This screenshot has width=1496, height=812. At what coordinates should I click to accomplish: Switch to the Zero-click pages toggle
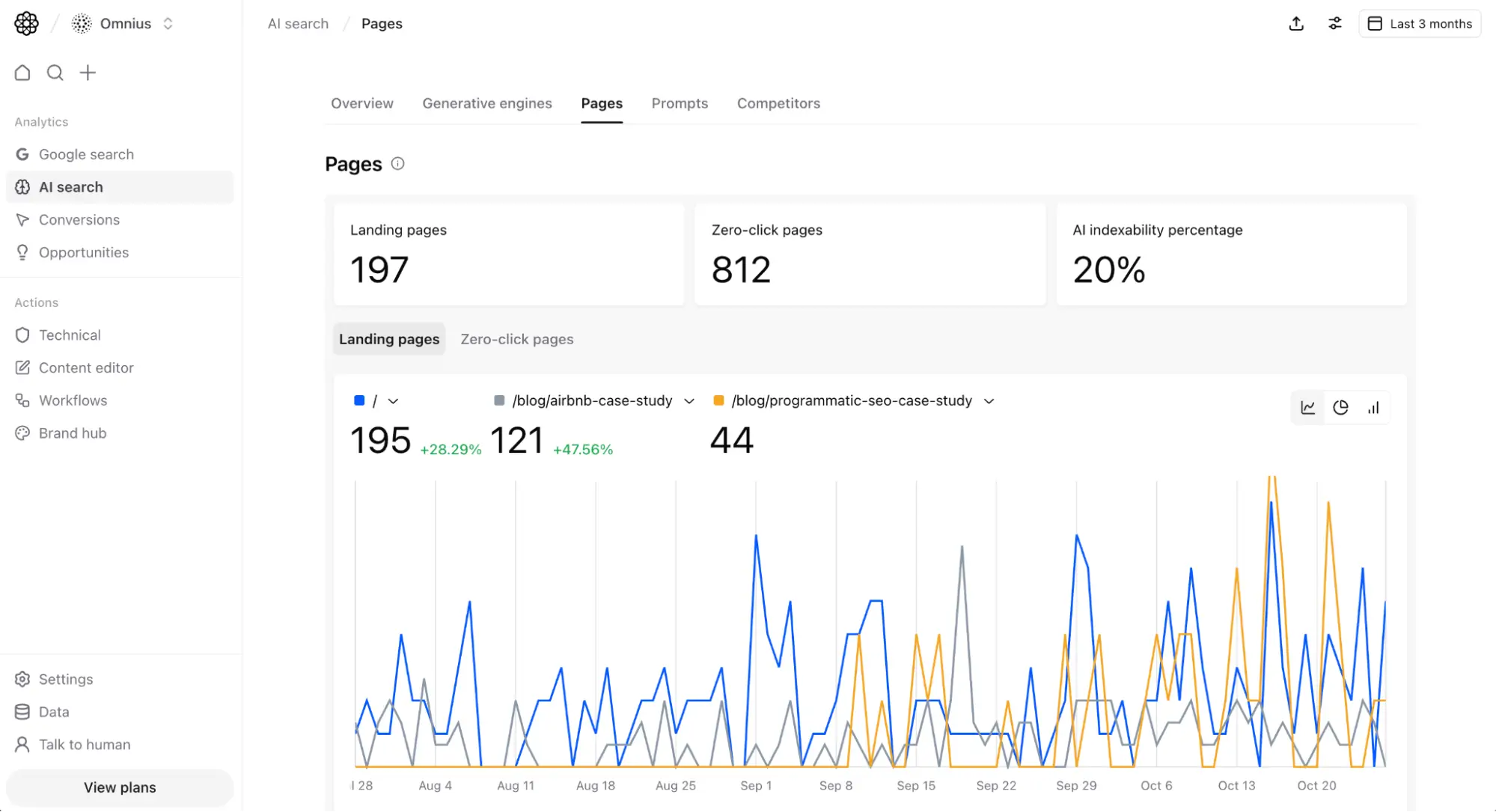517,339
